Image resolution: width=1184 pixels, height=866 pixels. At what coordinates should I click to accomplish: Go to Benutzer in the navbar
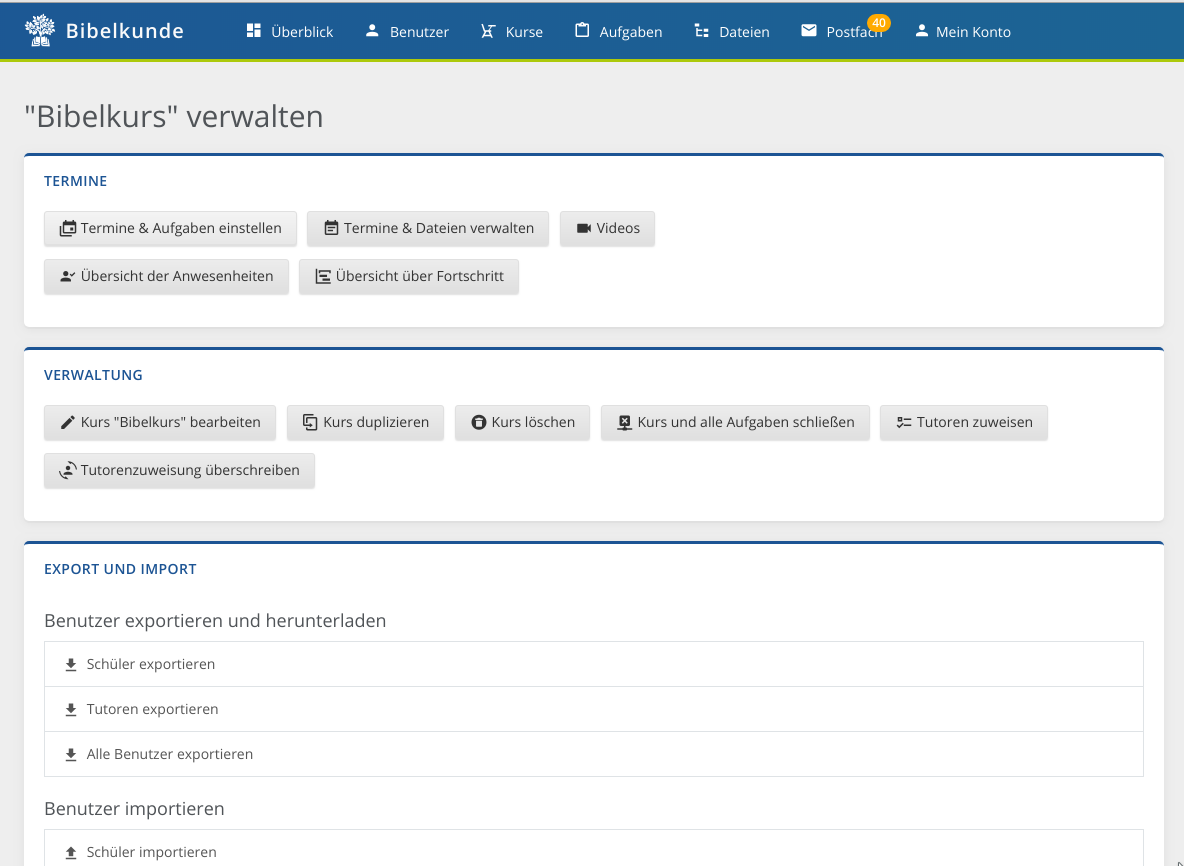click(x=407, y=32)
